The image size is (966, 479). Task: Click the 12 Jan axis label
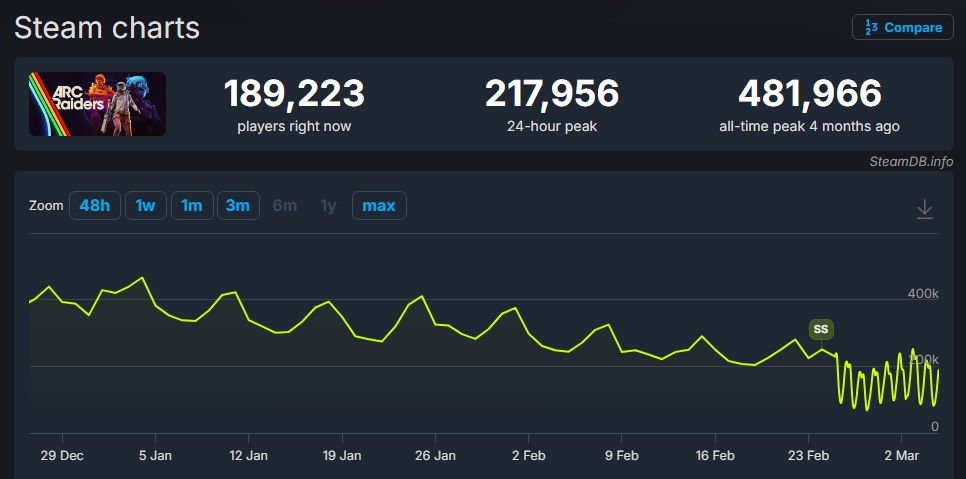(248, 456)
